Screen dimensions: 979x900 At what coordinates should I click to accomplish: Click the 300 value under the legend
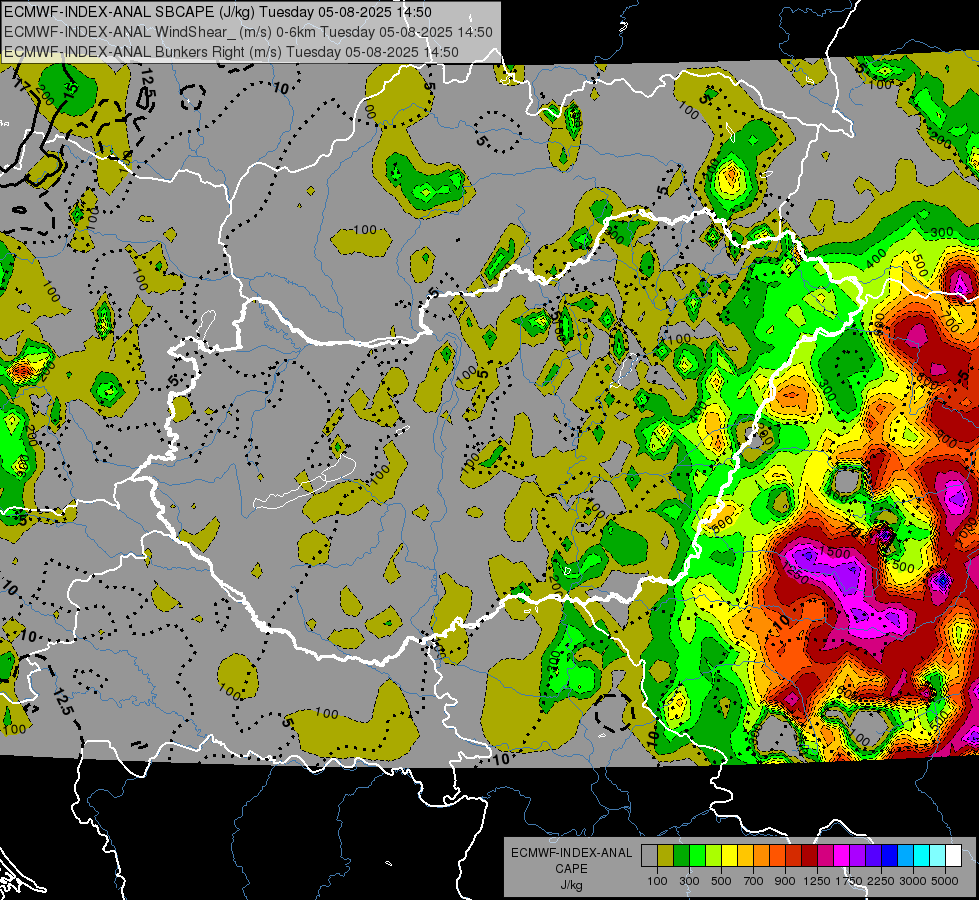(x=689, y=881)
